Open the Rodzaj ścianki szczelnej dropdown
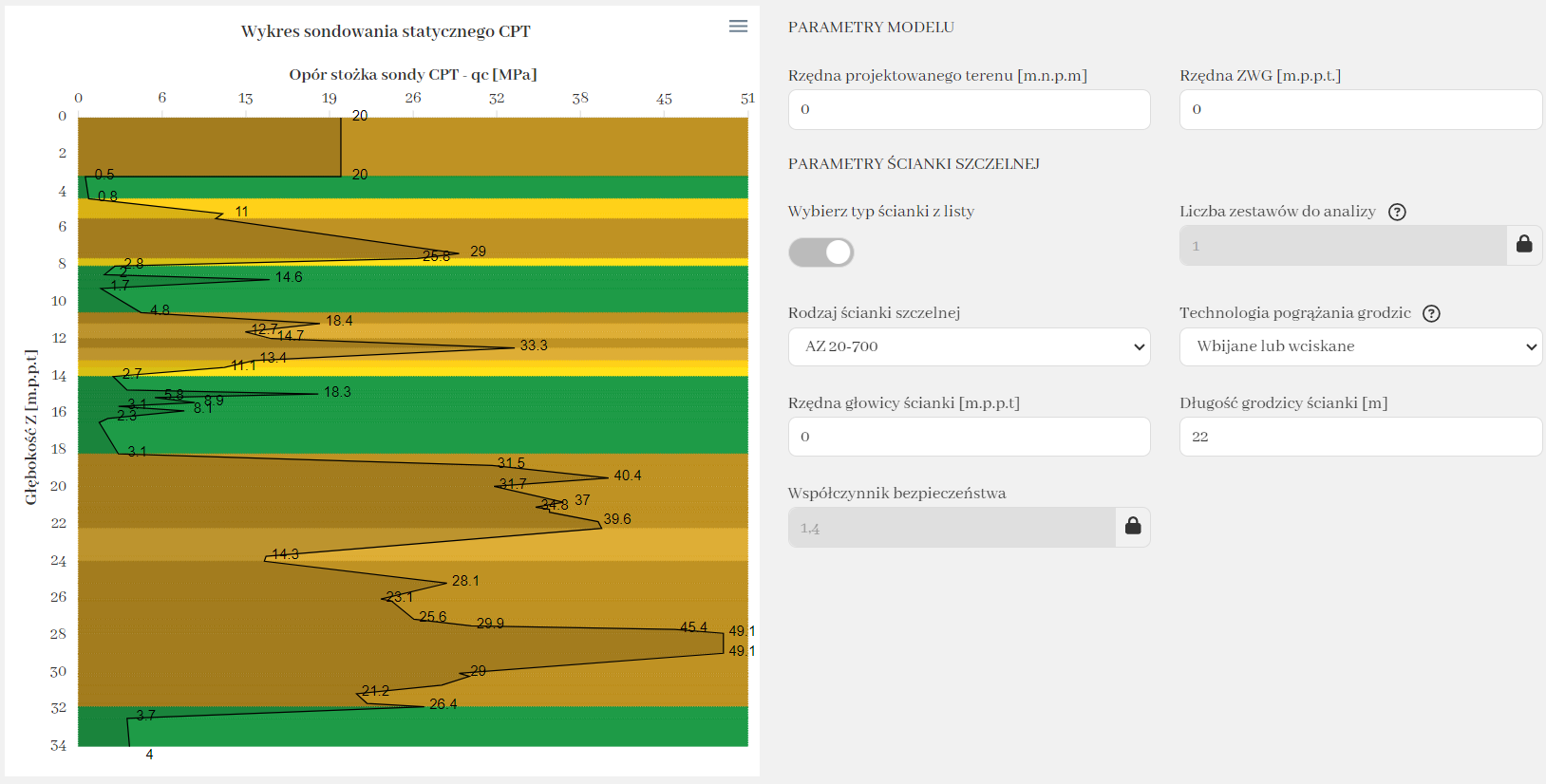The height and width of the screenshot is (784, 1546). [969, 346]
